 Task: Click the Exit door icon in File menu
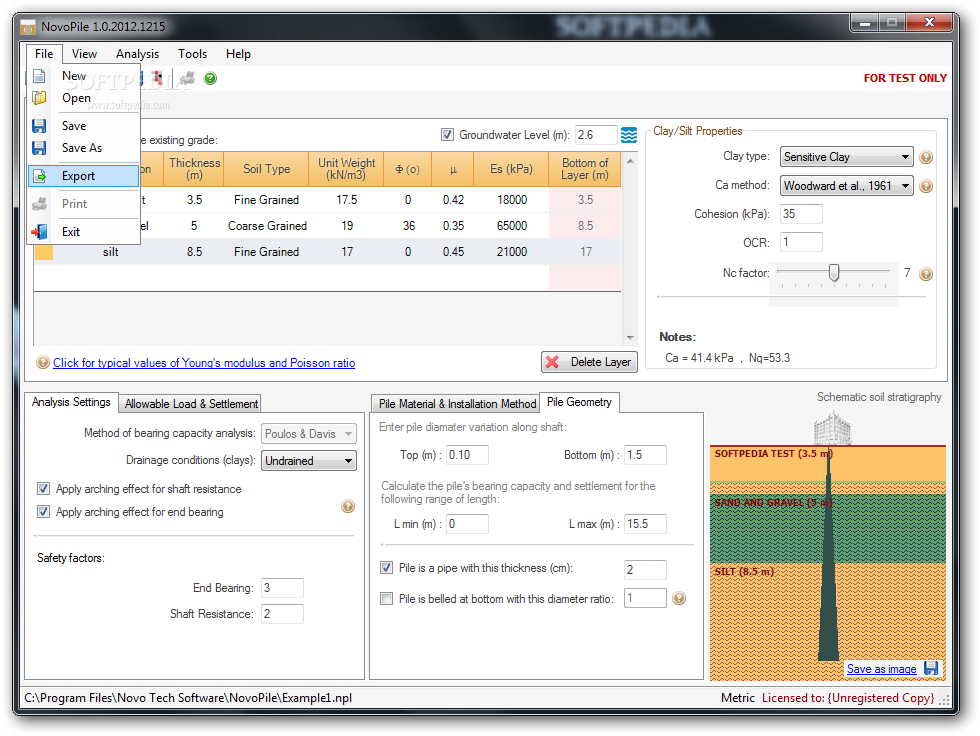coord(39,232)
